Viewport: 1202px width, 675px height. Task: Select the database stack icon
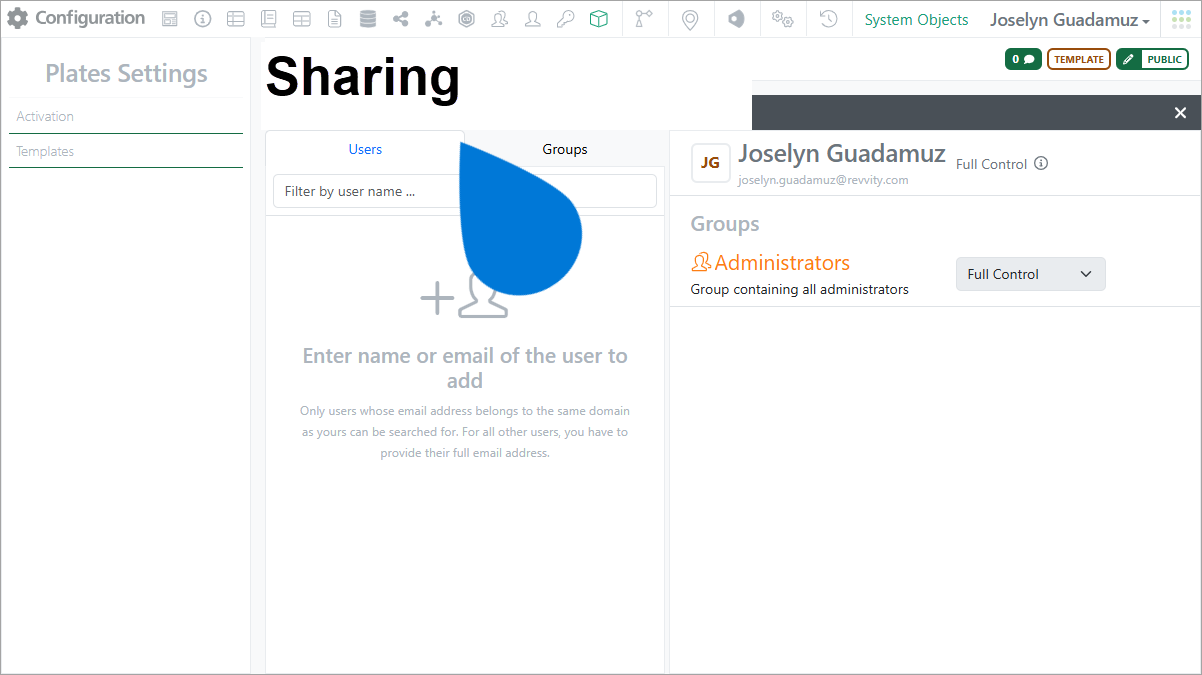pos(367,19)
